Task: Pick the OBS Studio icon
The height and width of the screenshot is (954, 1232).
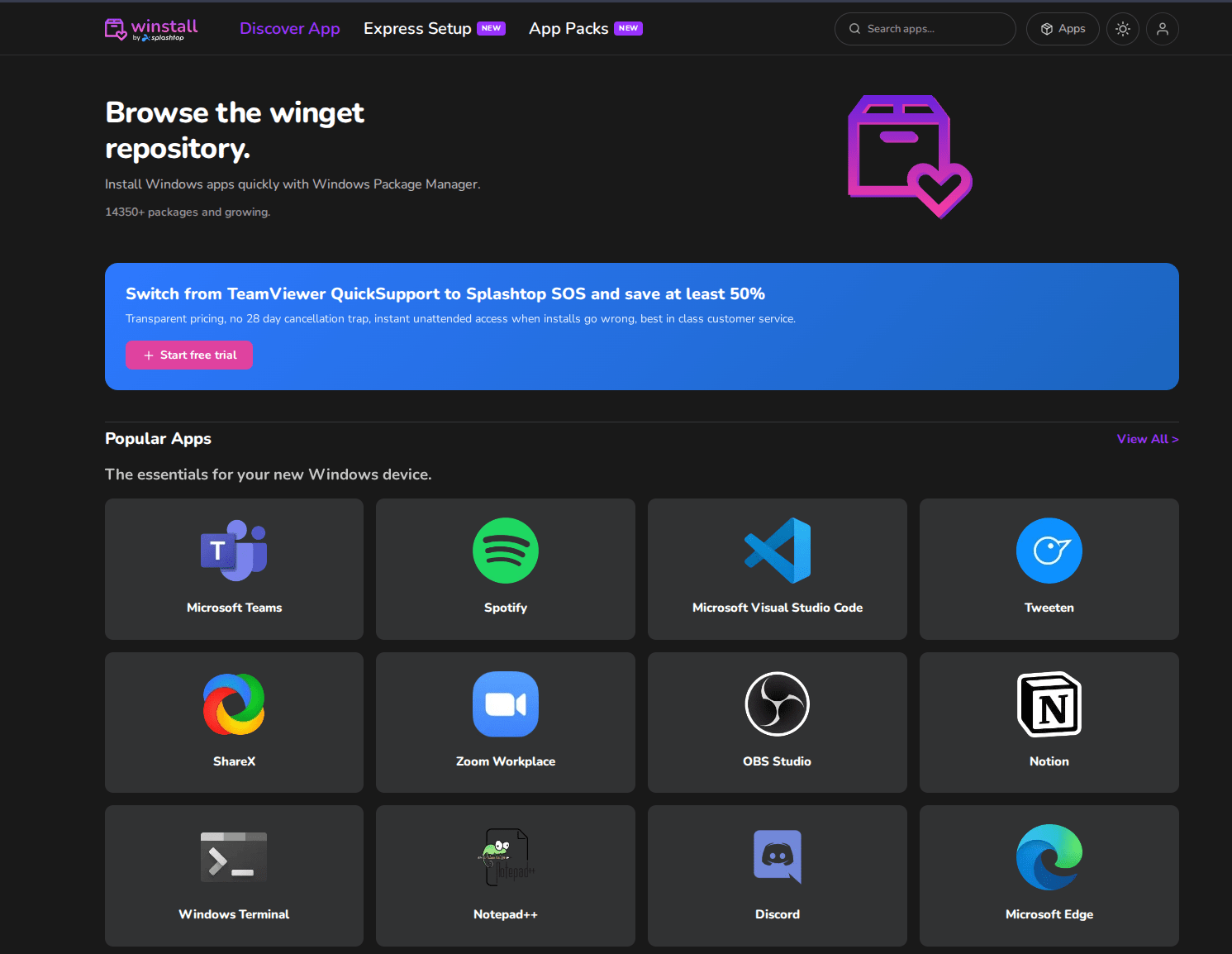Action: pyautogui.click(x=778, y=704)
